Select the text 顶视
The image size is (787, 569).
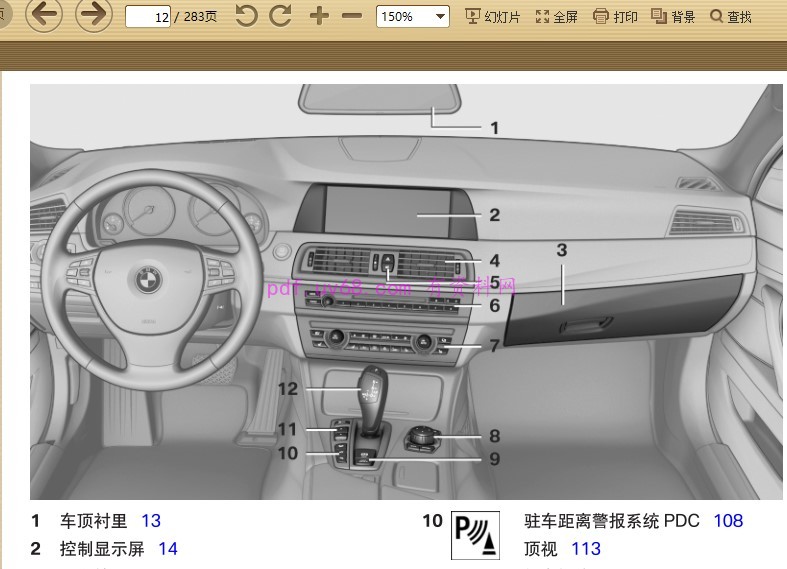click(541, 549)
